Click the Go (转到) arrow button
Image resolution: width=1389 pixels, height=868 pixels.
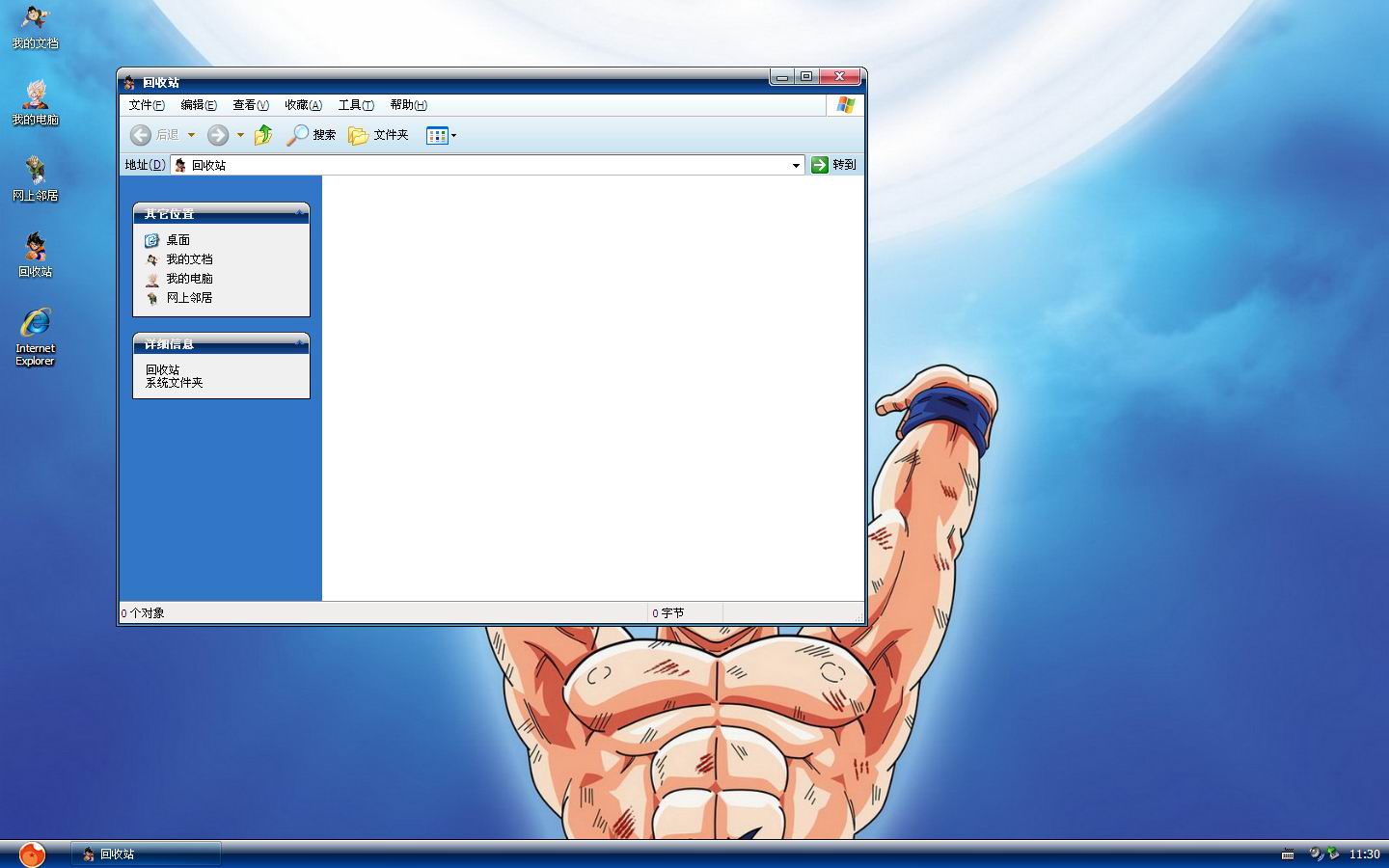click(x=833, y=165)
